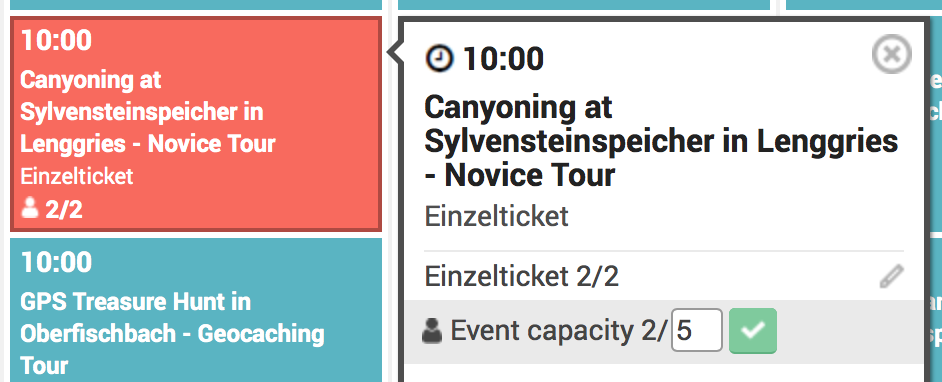Click the 2/2 count on red card
Image resolution: width=942 pixels, height=382 pixels.
[64, 210]
